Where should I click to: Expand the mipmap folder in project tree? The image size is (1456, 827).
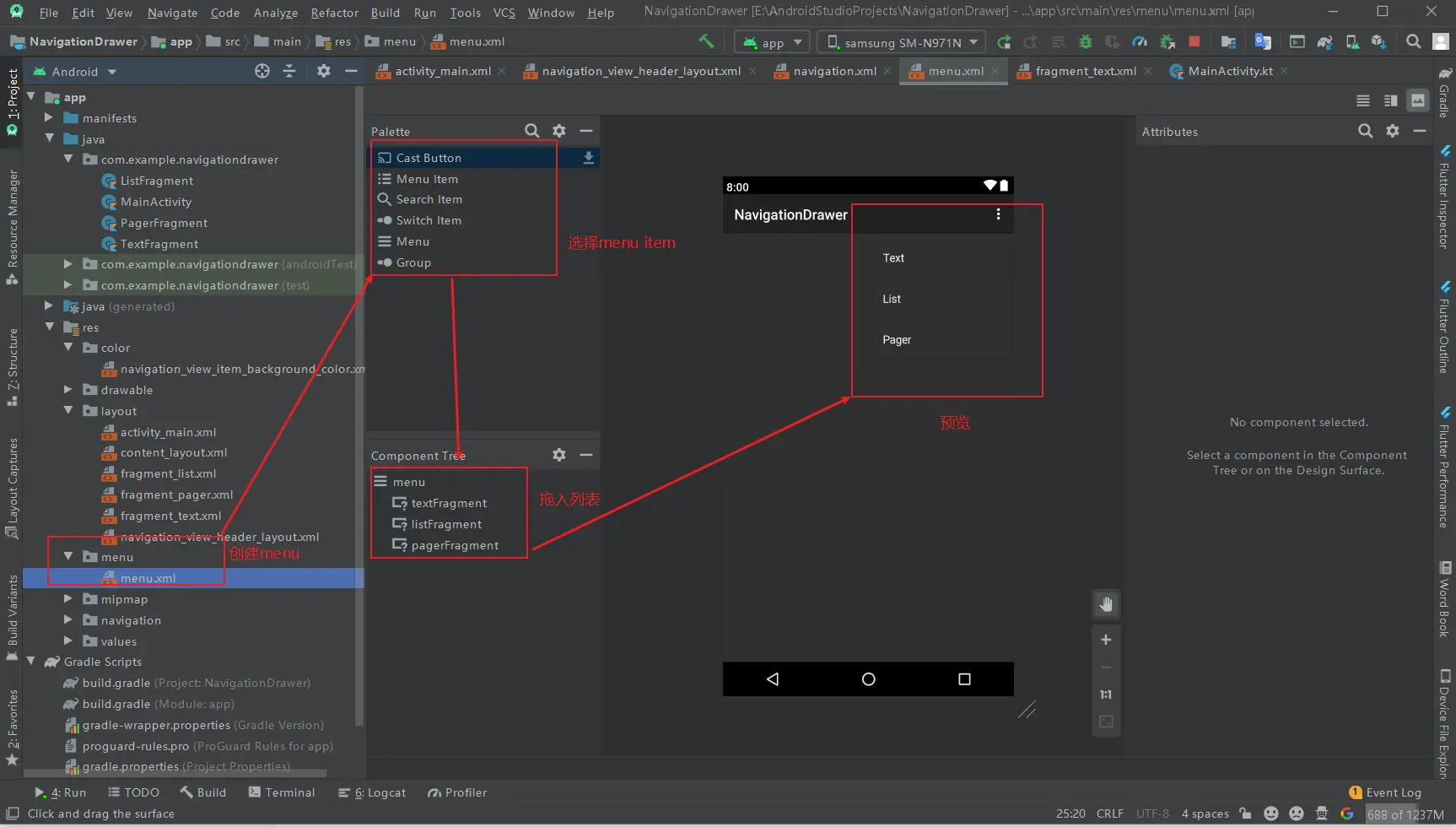click(68, 599)
